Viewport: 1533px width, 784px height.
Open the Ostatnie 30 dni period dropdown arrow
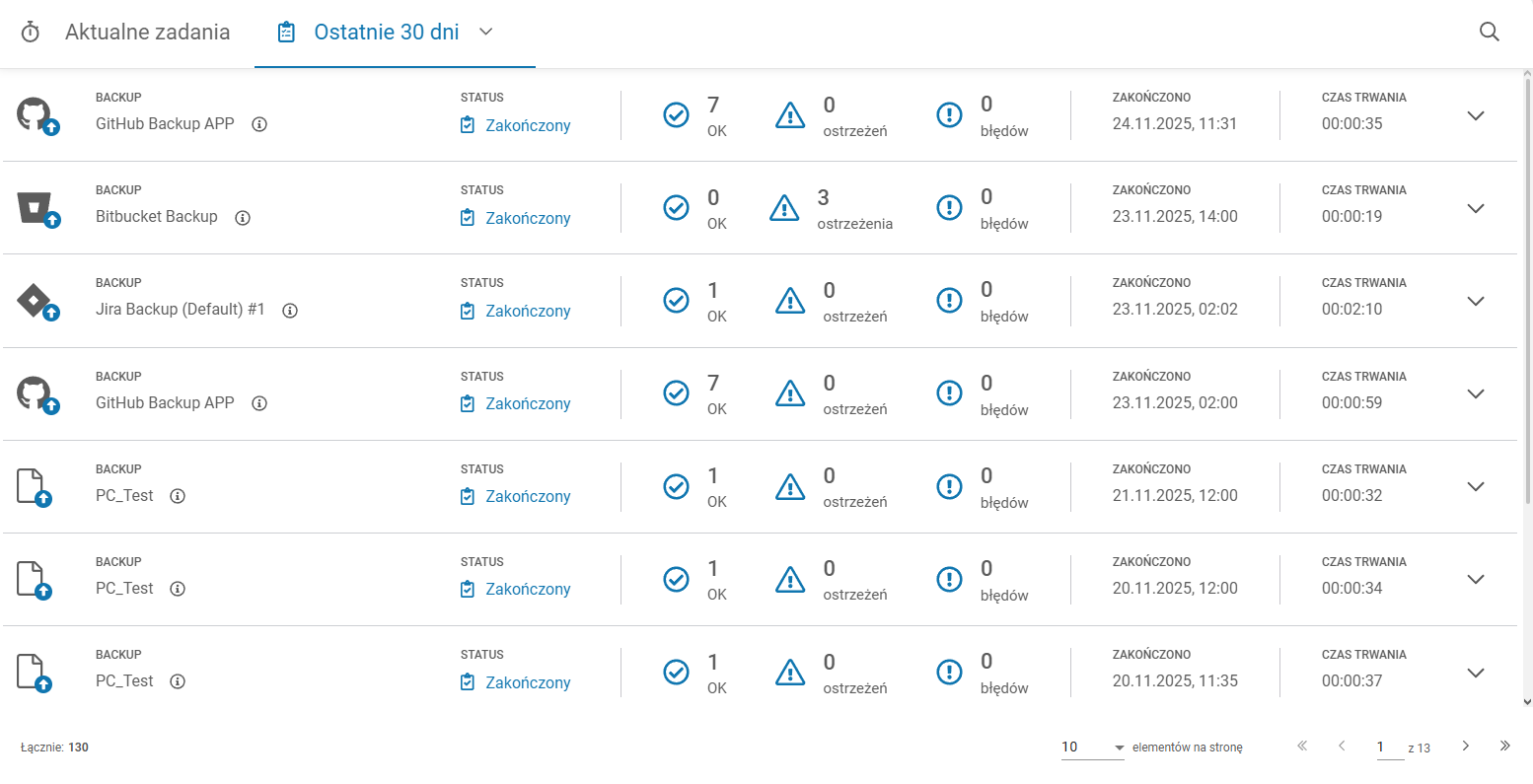(485, 32)
